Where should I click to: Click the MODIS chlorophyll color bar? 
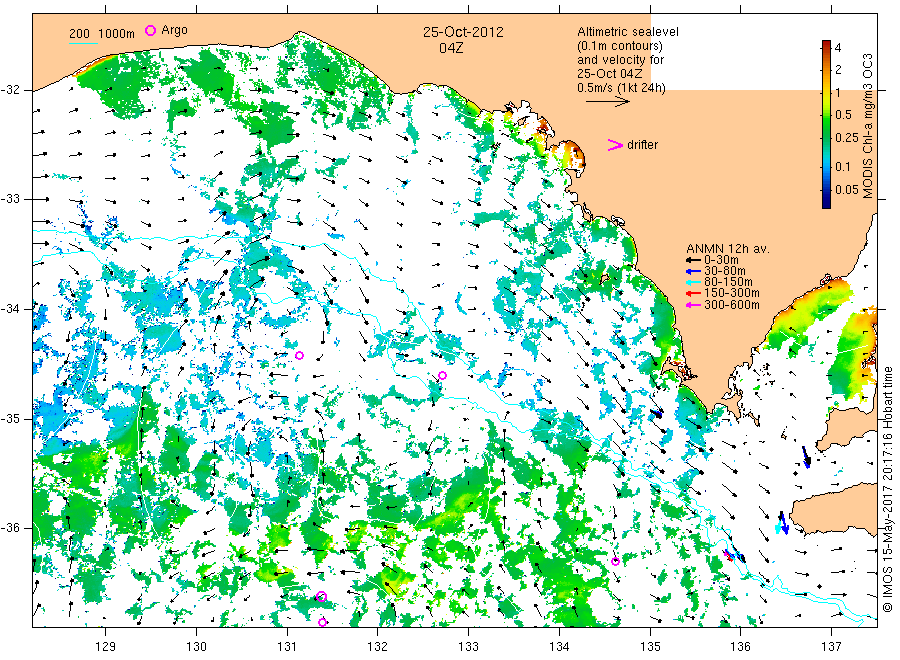(x=826, y=124)
